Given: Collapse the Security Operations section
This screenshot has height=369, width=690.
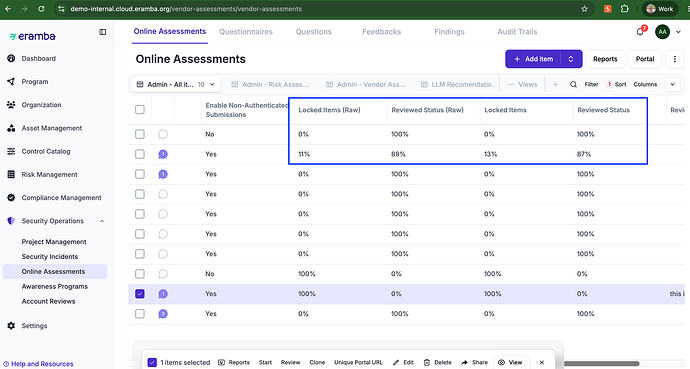Looking at the screenshot, I should [x=102, y=221].
